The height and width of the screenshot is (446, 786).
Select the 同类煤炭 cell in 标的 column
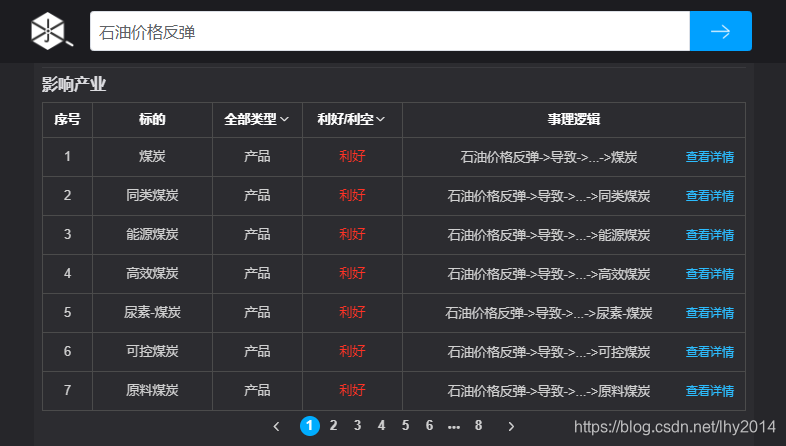[x=152, y=195]
